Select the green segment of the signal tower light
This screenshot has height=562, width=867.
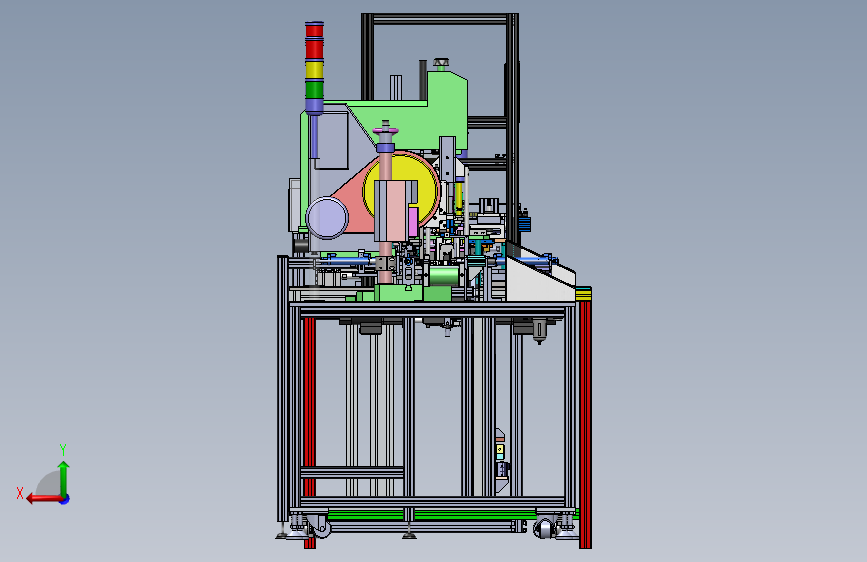[x=314, y=89]
